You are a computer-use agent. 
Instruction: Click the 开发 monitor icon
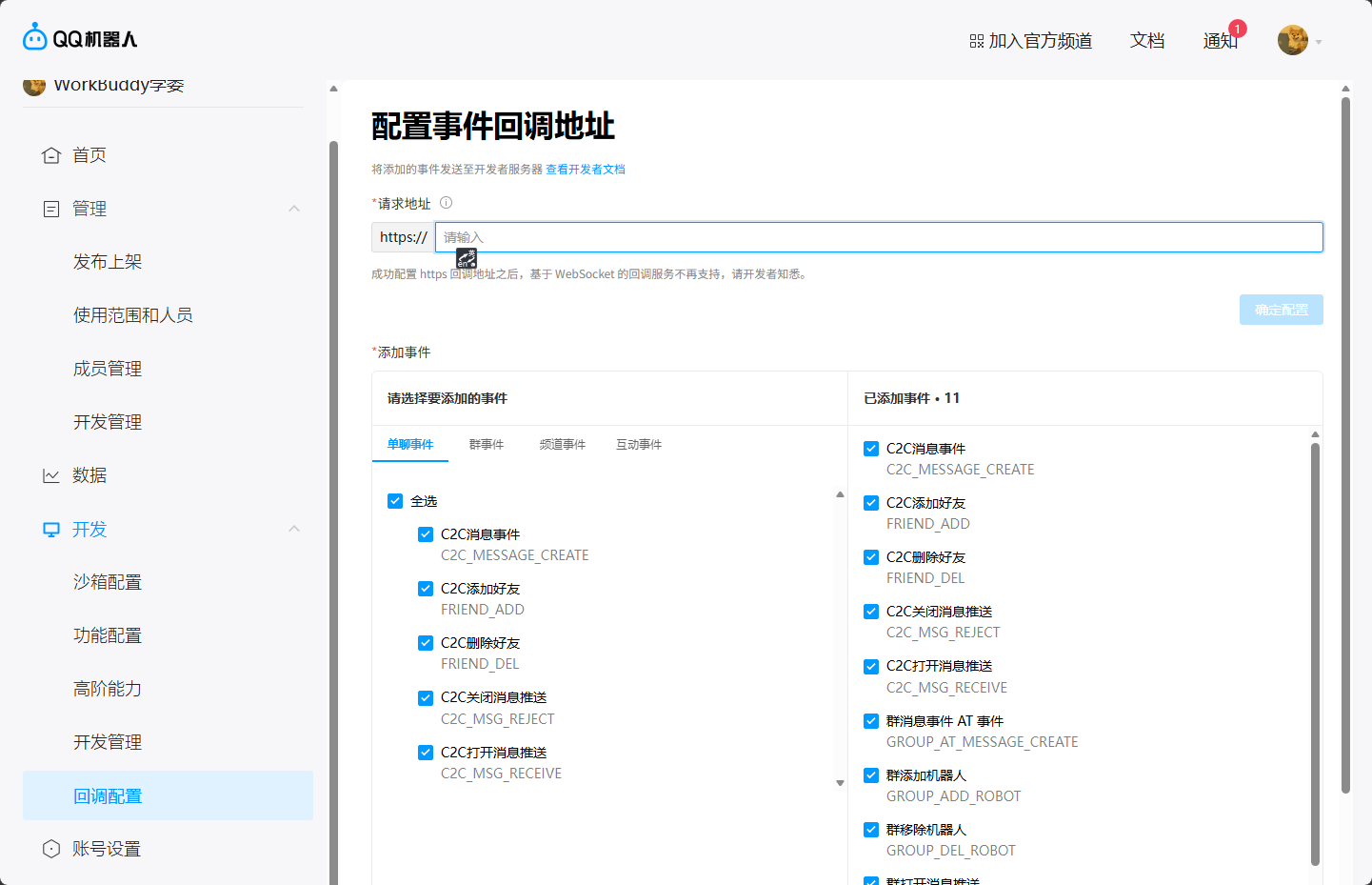click(51, 529)
